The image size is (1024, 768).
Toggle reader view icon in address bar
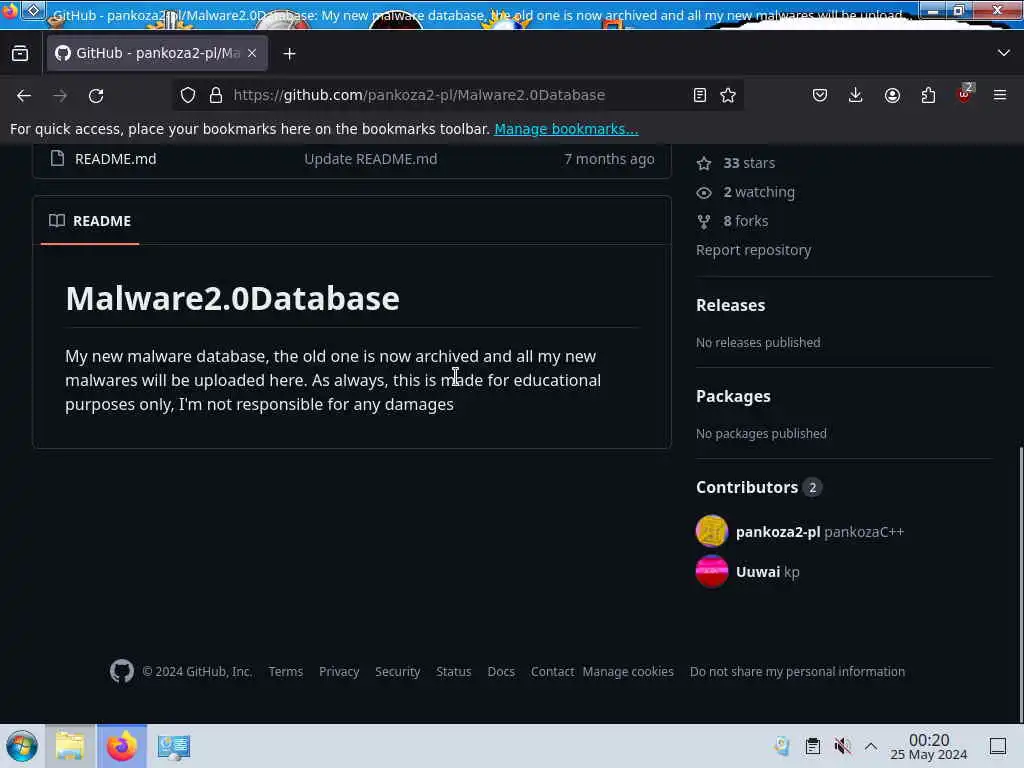(x=699, y=95)
